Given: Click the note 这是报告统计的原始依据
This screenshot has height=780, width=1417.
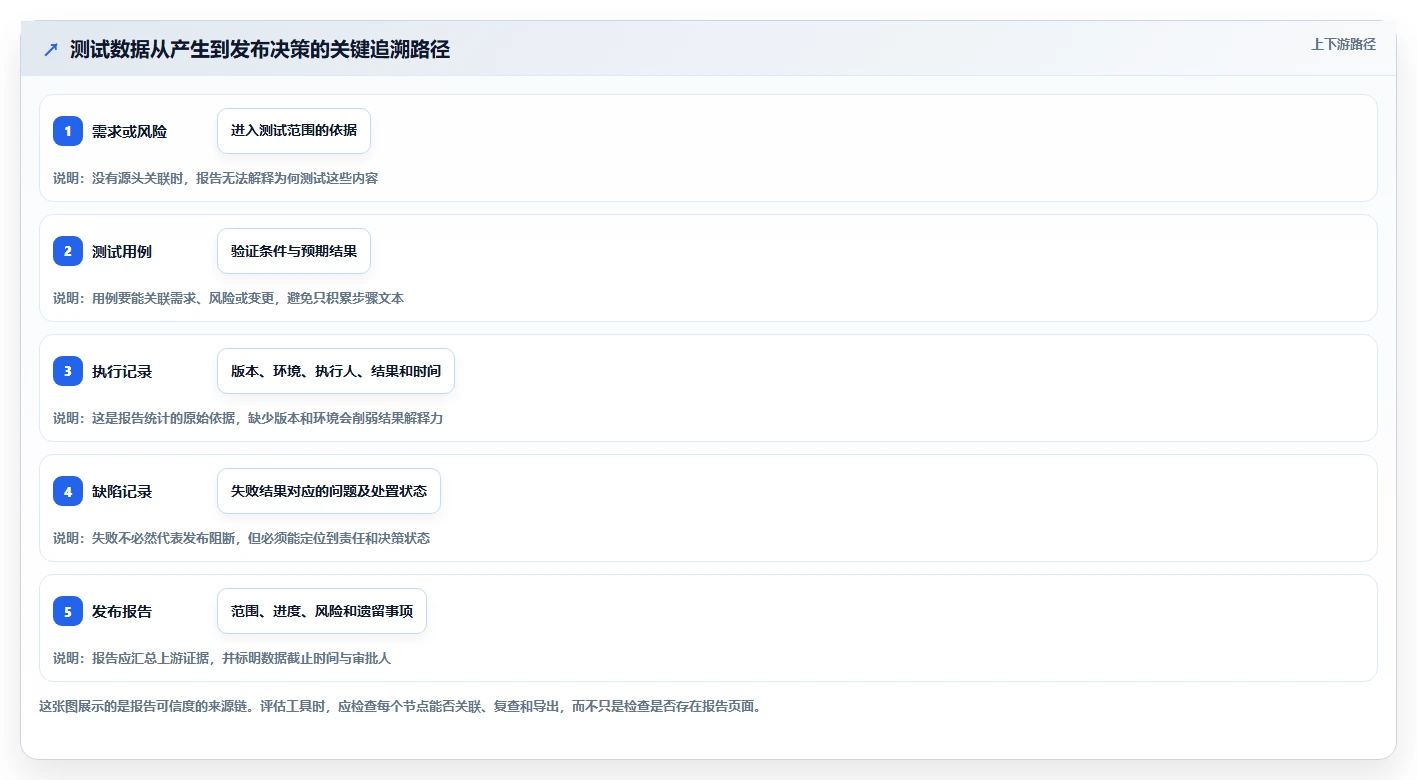Looking at the screenshot, I should (248, 418).
